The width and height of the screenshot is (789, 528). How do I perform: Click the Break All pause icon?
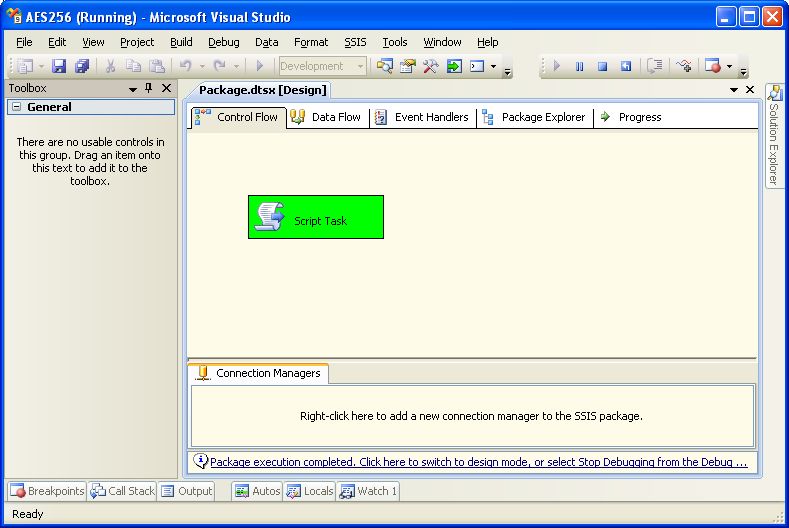tap(580, 66)
